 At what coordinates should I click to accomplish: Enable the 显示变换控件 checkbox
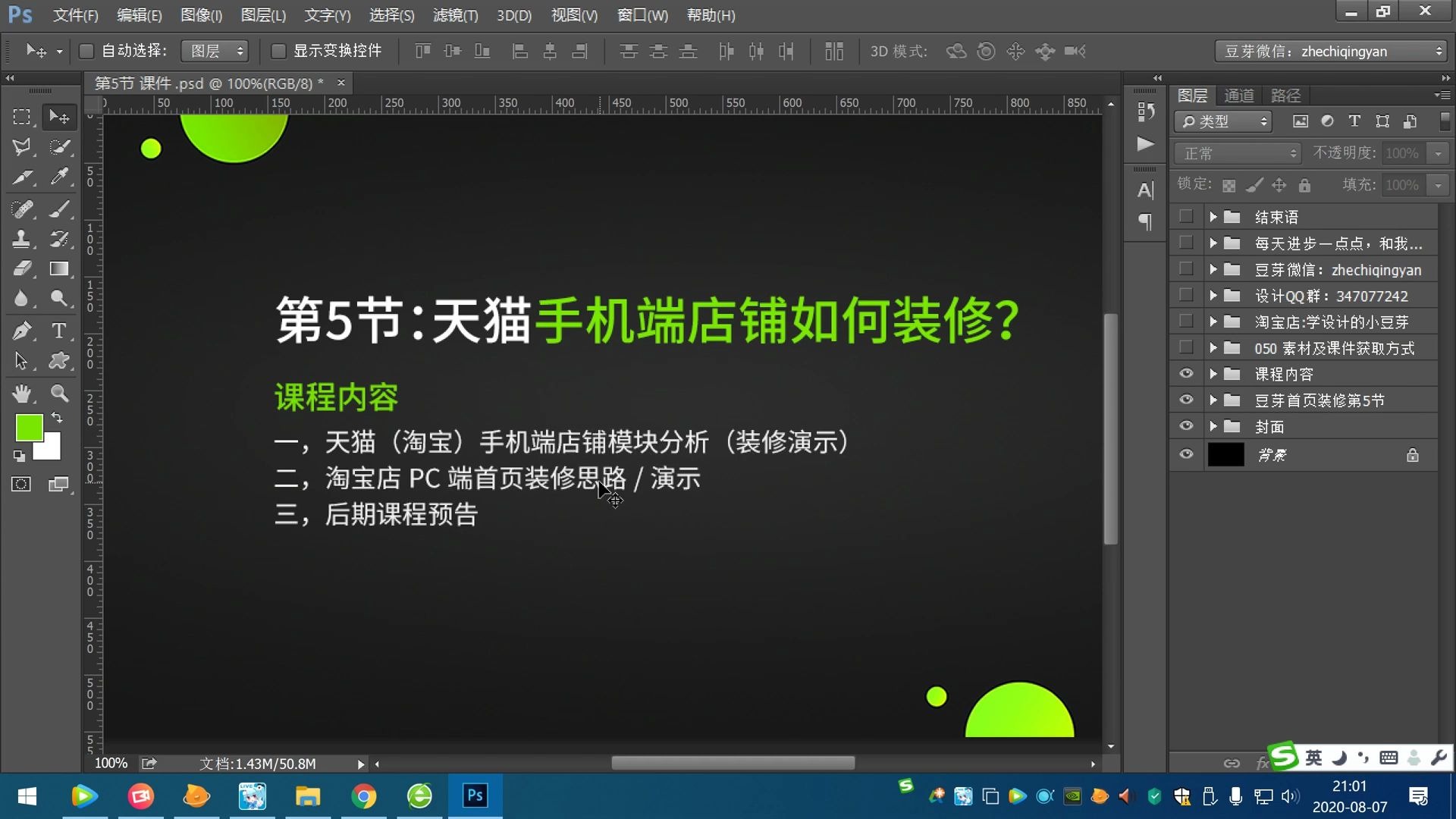[278, 51]
